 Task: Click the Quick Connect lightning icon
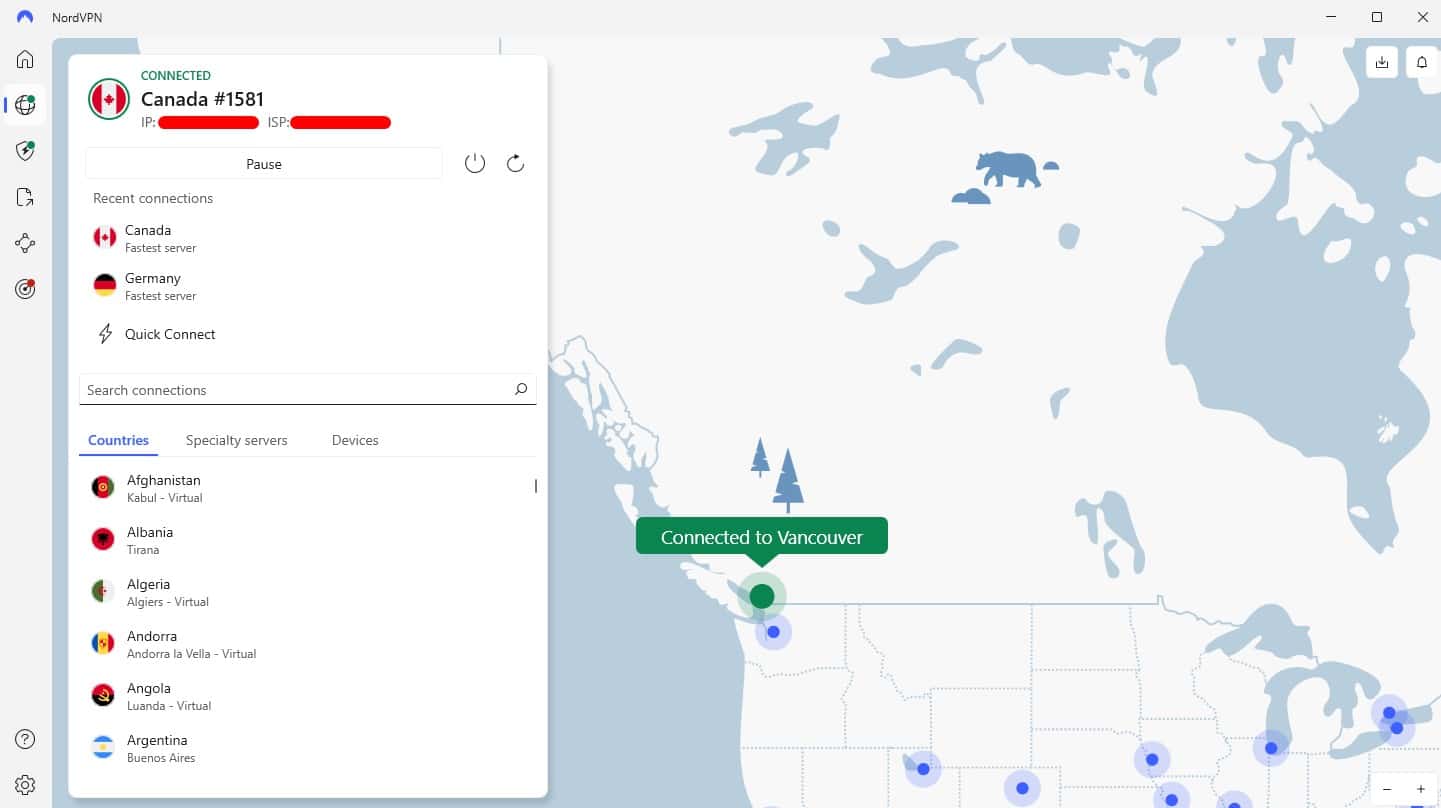coord(105,334)
